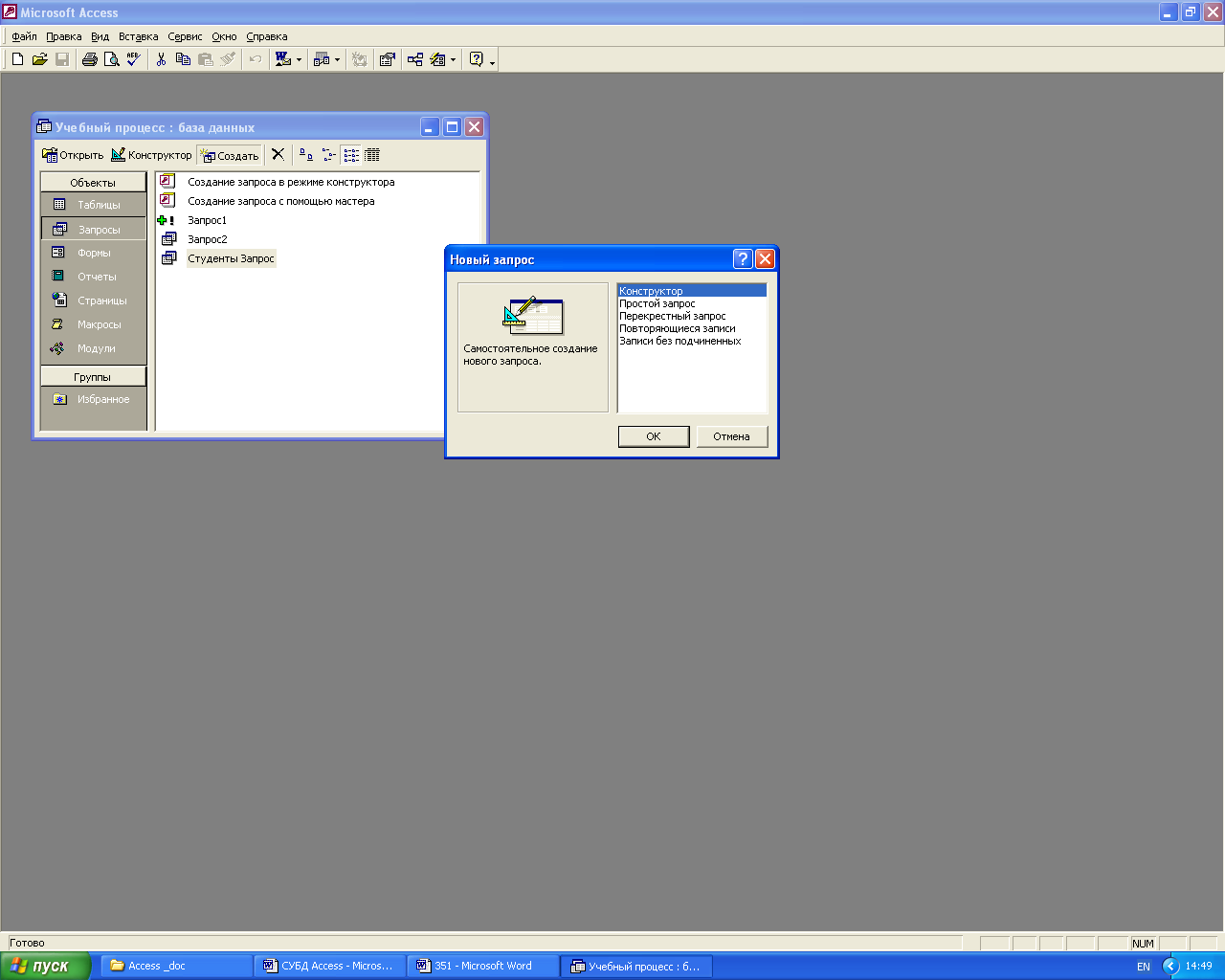
Task: Expand the New Object dropdown arrow
Action: (x=454, y=59)
